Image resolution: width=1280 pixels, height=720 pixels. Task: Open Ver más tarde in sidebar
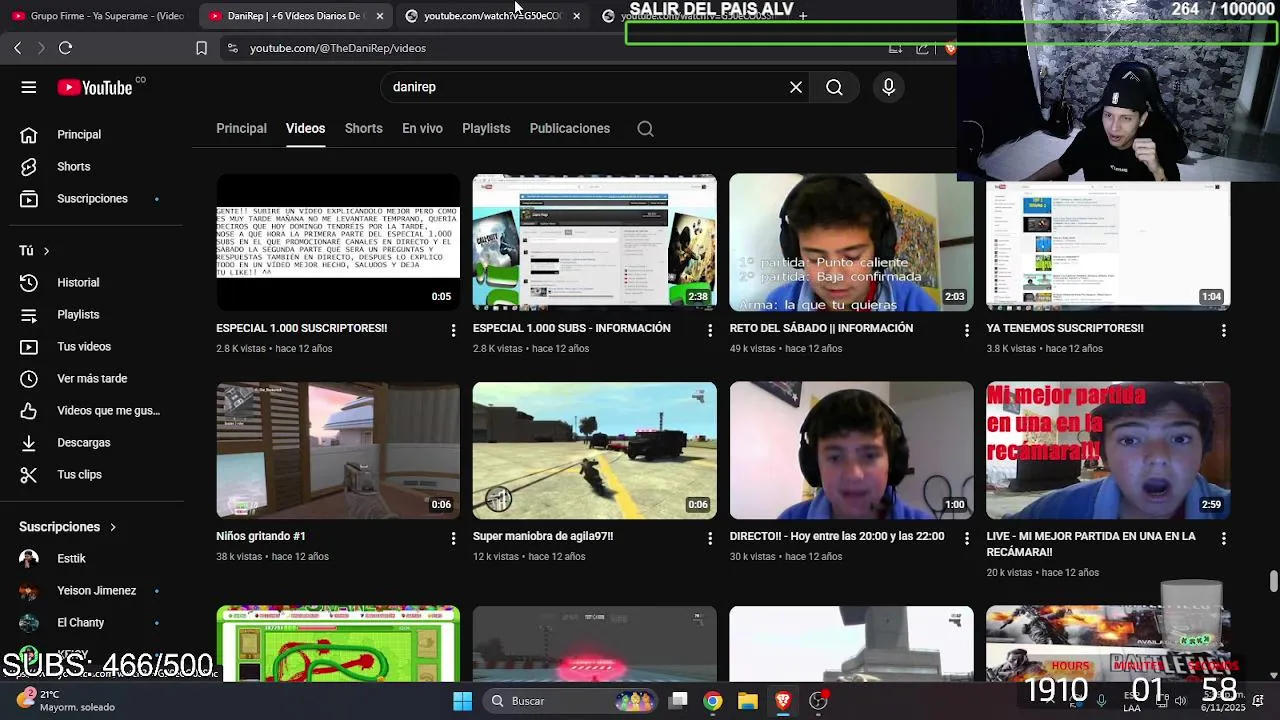pos(96,378)
